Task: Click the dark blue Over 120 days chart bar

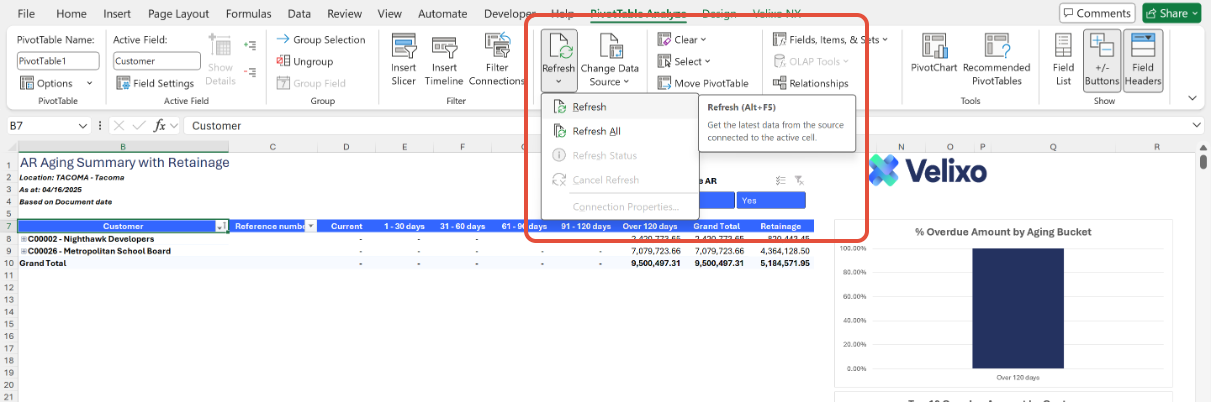Action: pyautogui.click(x=1017, y=308)
